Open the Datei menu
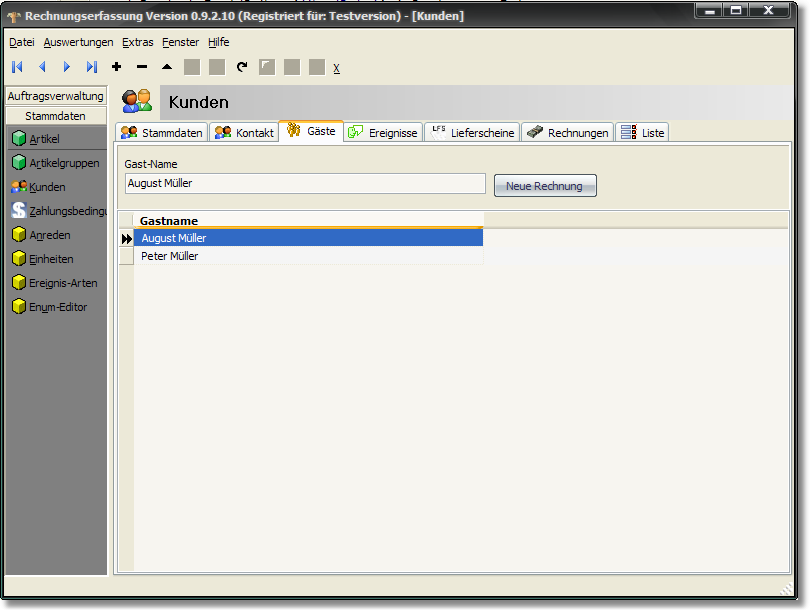Screen dimensions: 810x612 tap(22, 42)
